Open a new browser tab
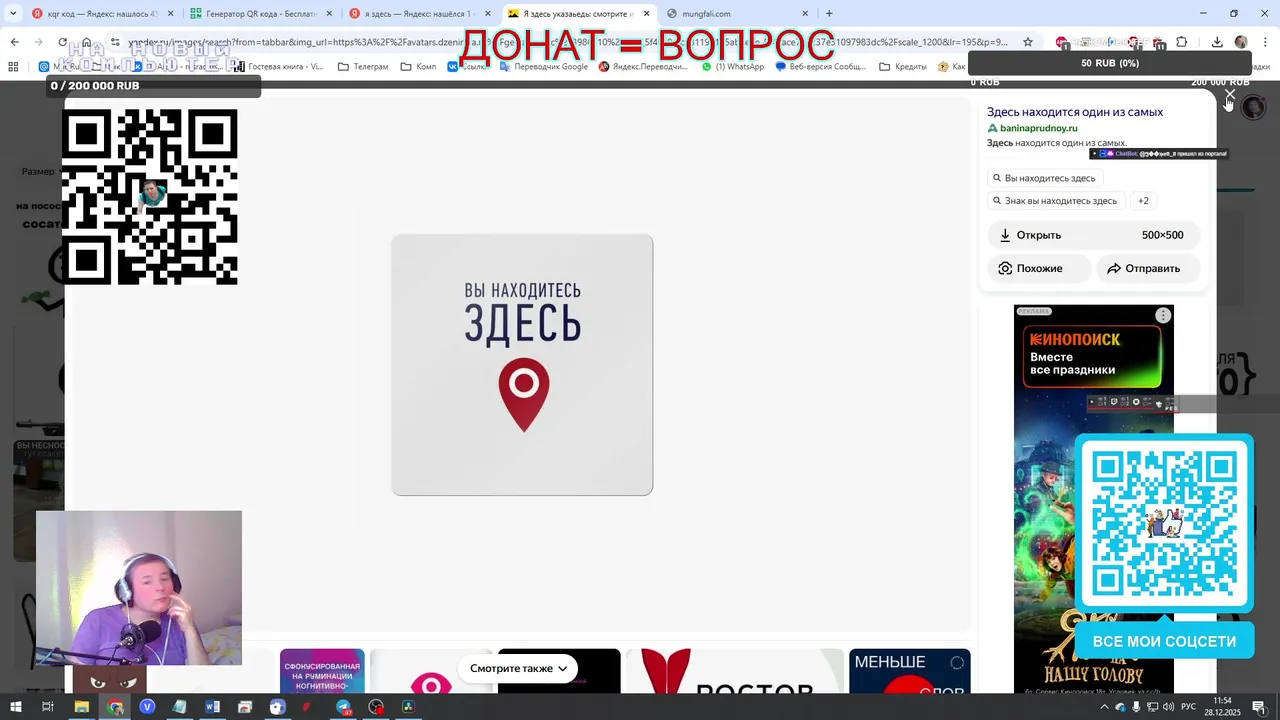1280x720 pixels. (x=829, y=14)
